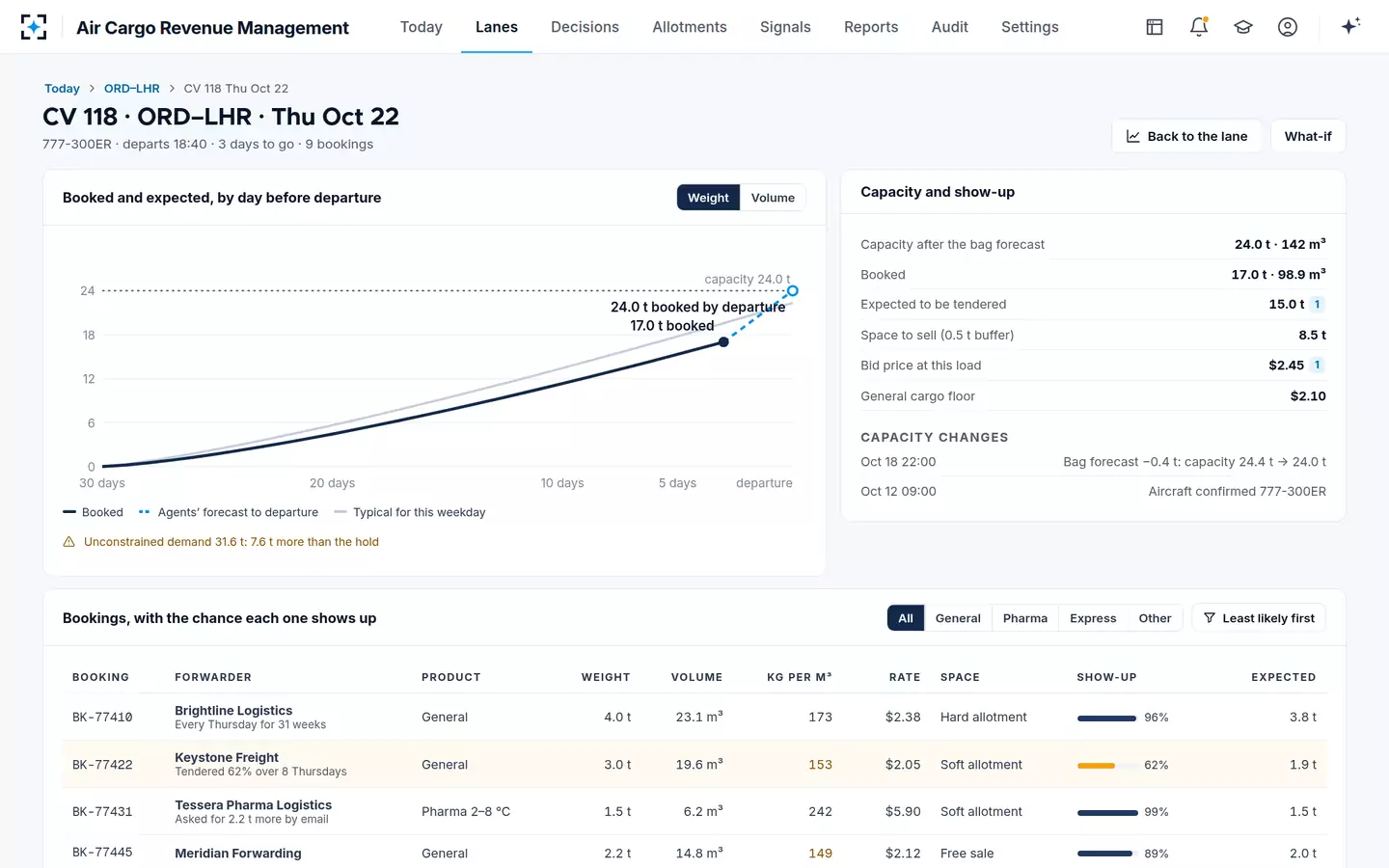The height and width of the screenshot is (868, 1389).
Task: Filter bookings to Pharma
Action: tap(1024, 618)
